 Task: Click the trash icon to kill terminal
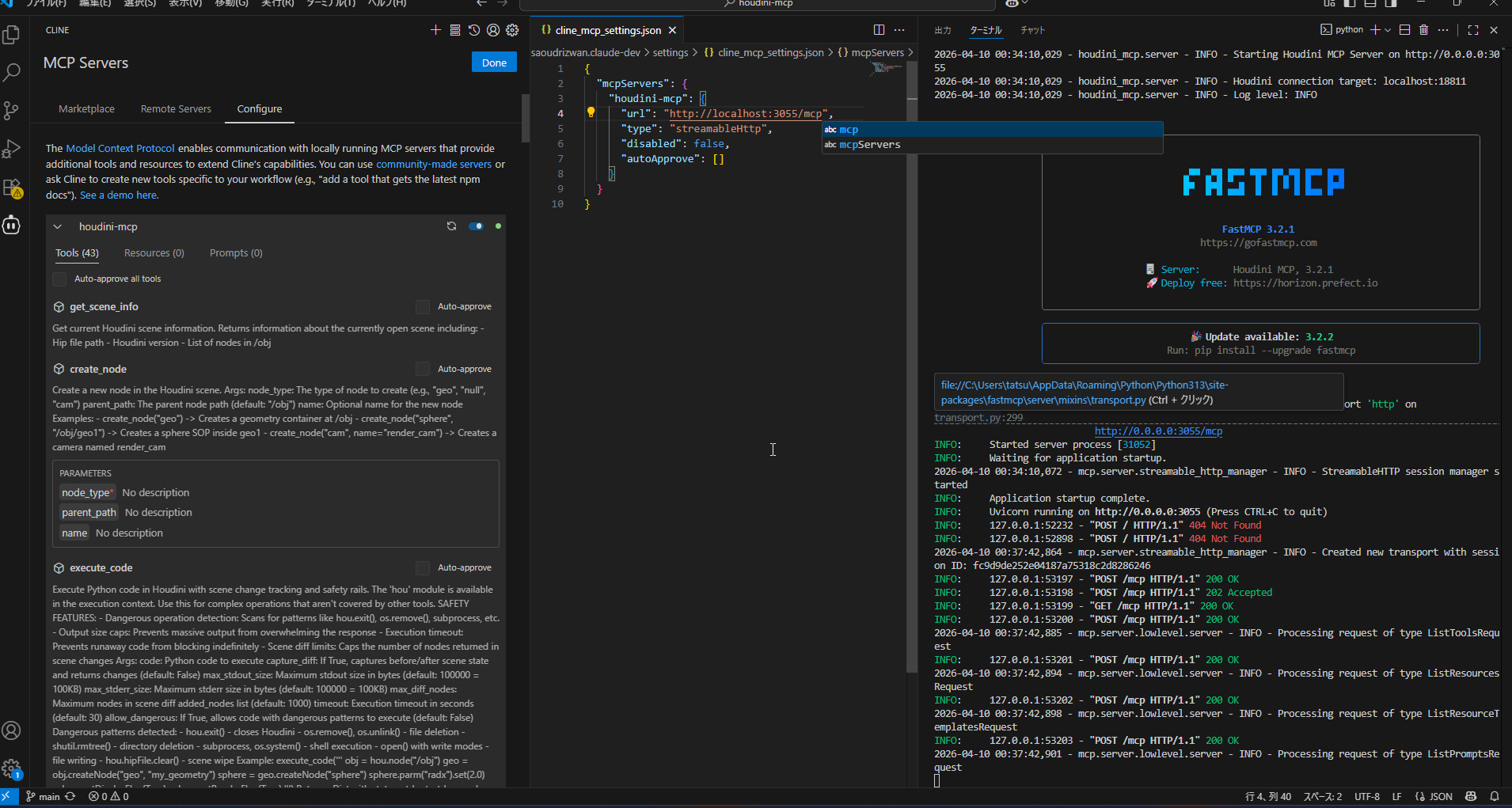click(x=1423, y=30)
